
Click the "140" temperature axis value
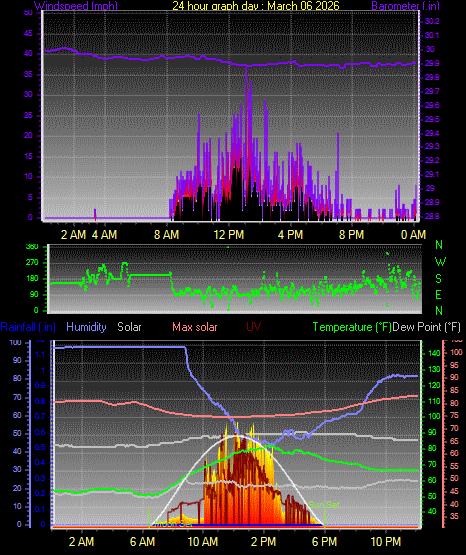click(434, 353)
